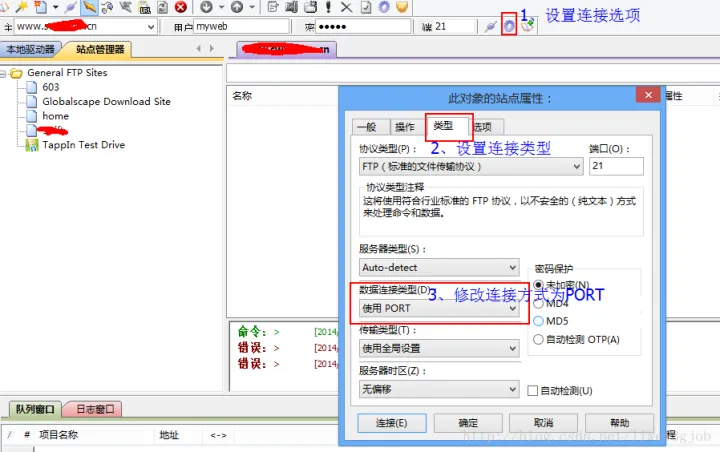Screen dimensions: 720x452
Task: Select the MD4 password protection option
Action: 538,304
